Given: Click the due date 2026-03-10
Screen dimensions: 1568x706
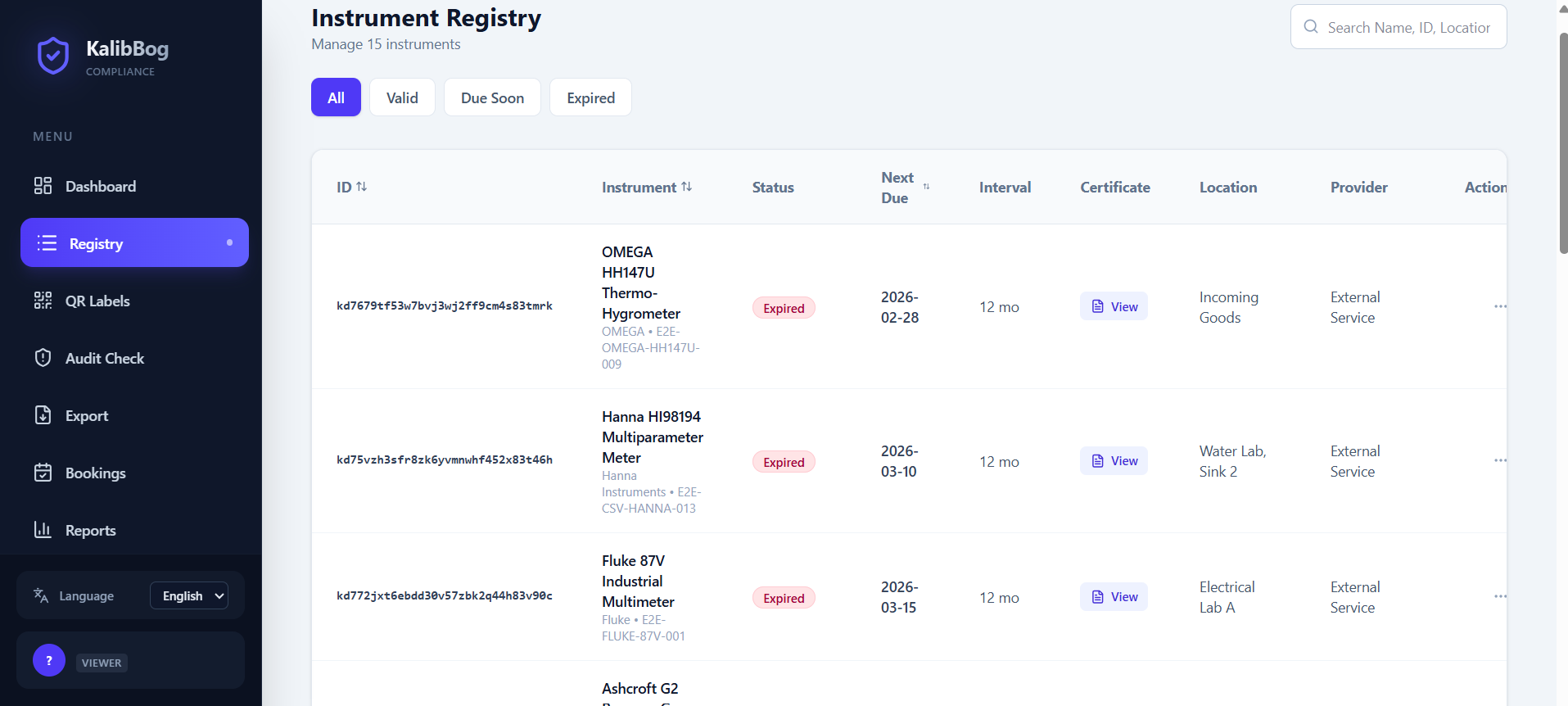Looking at the screenshot, I should [x=900, y=461].
